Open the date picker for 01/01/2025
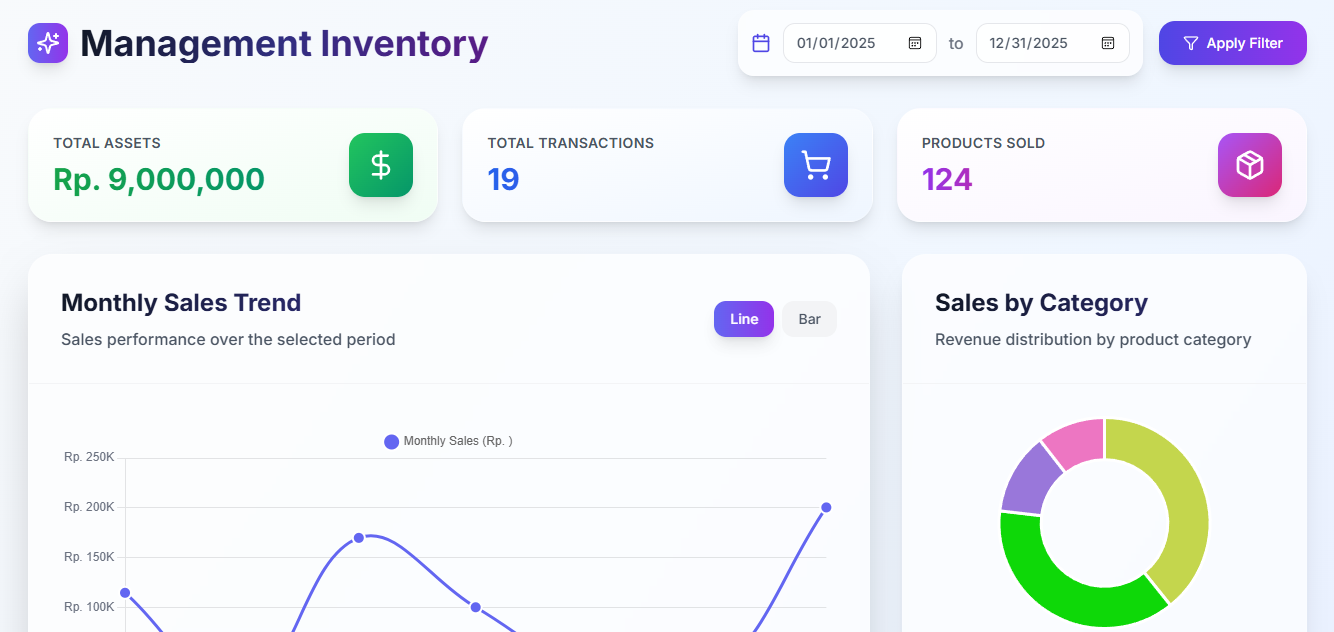This screenshot has height=632, width=1334. 914,43
